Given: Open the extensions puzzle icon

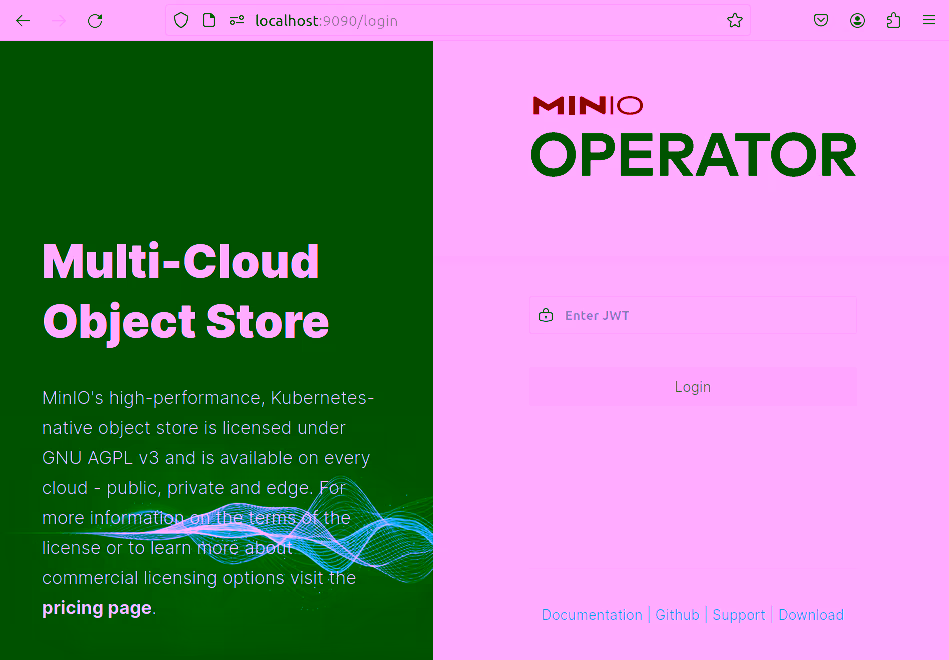Looking at the screenshot, I should coord(893,20).
